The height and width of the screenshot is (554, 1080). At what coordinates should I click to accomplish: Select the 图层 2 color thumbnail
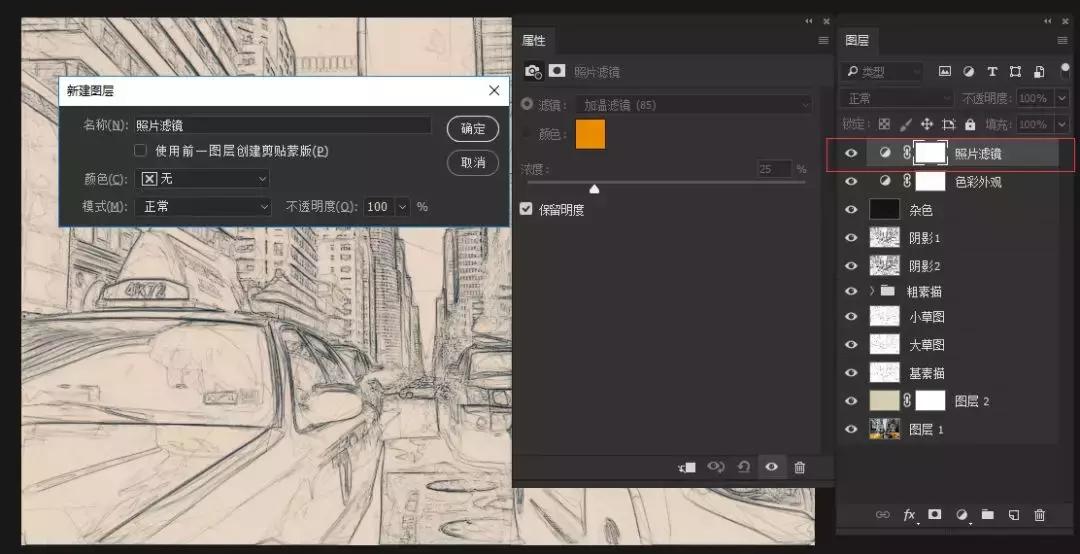[x=884, y=400]
